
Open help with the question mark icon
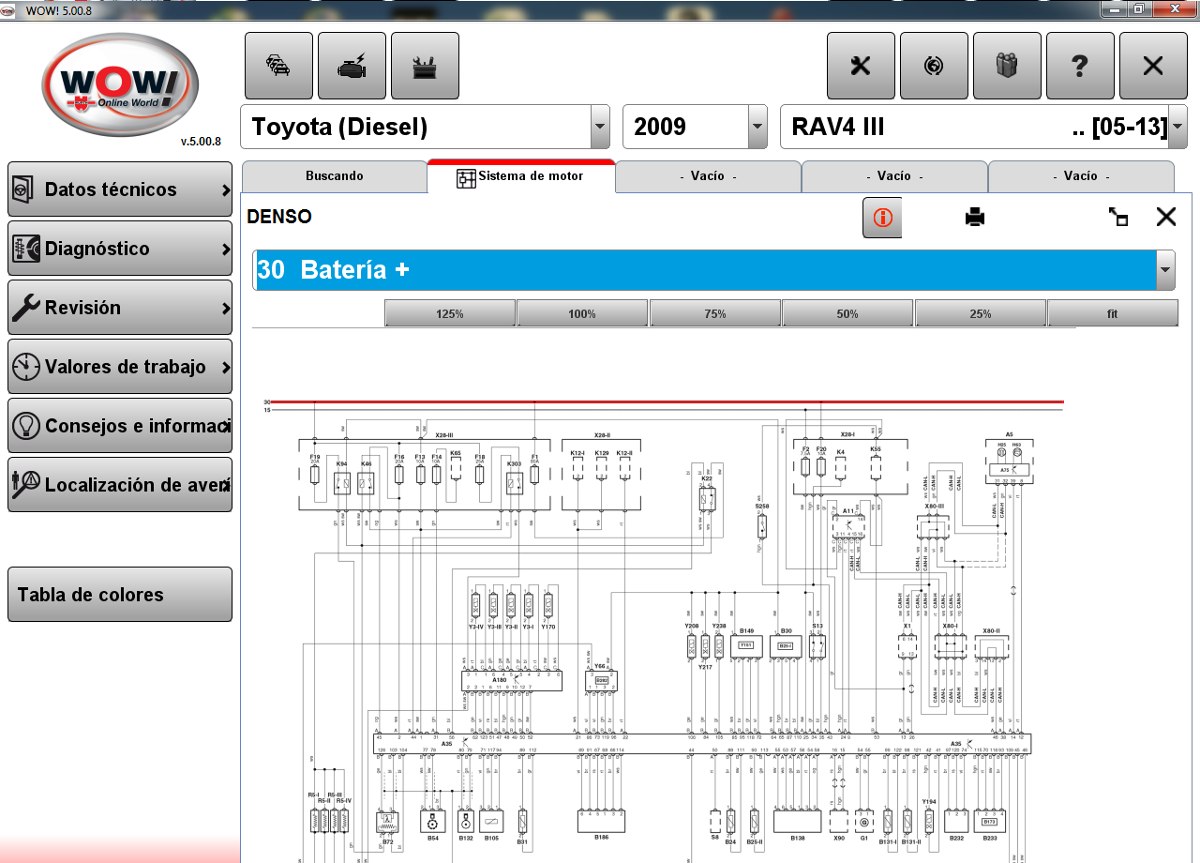pos(1080,65)
